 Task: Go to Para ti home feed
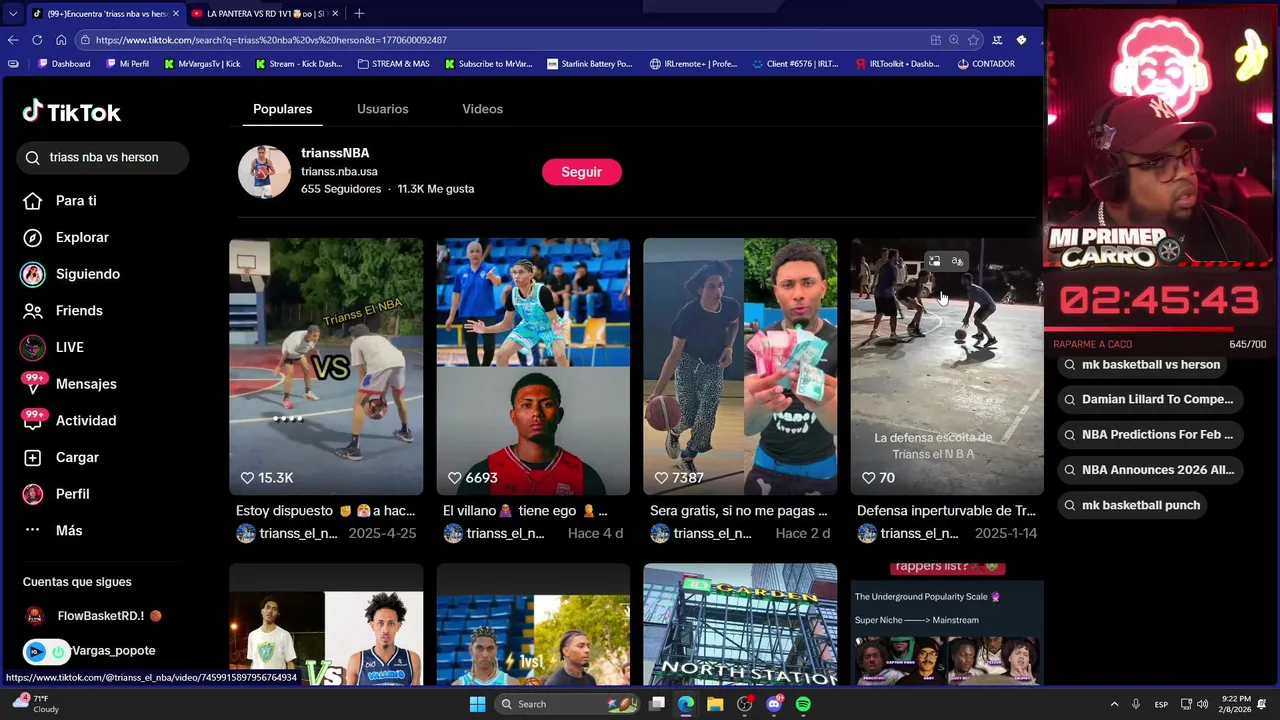[60, 201]
